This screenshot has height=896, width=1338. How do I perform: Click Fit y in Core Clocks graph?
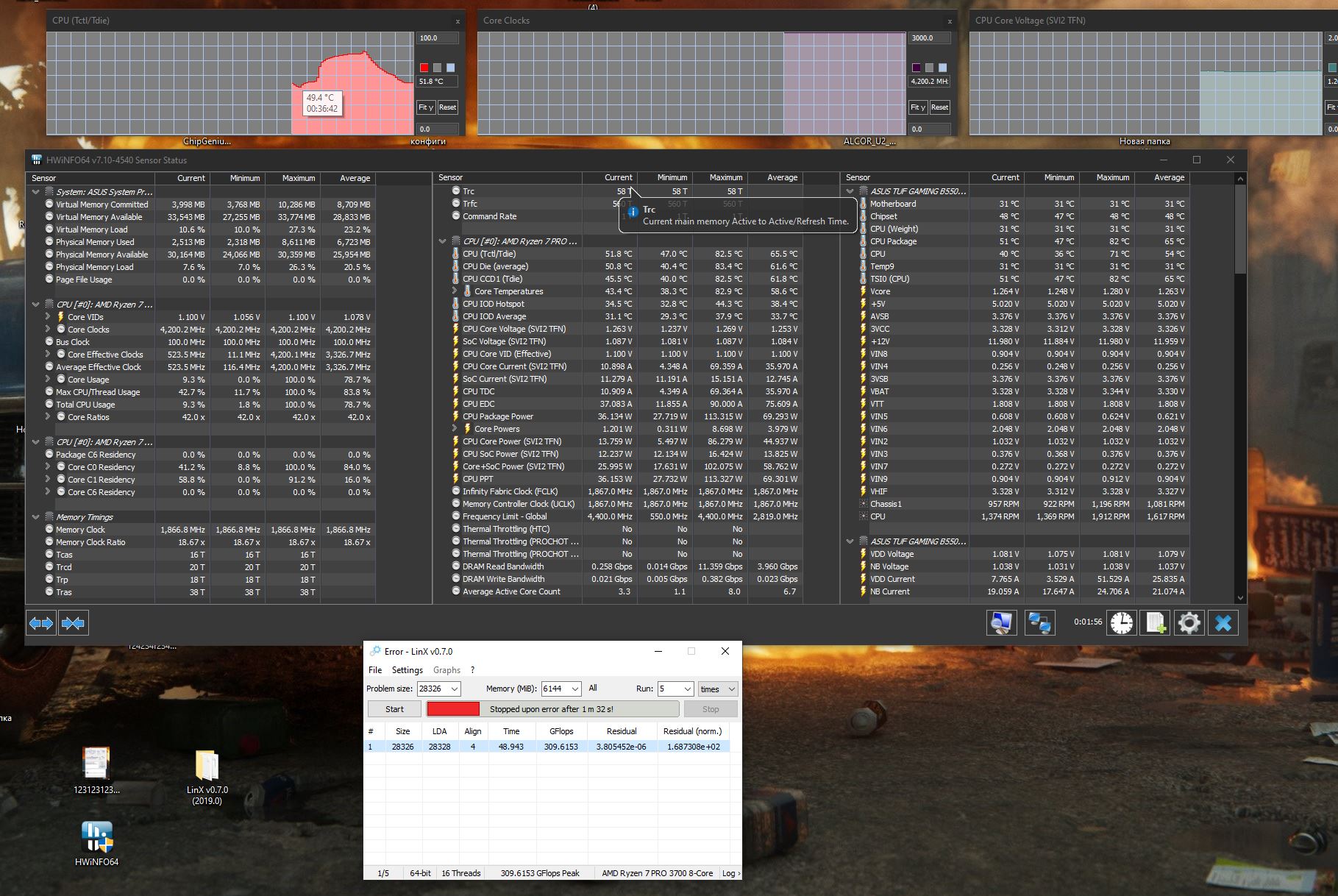click(x=918, y=107)
